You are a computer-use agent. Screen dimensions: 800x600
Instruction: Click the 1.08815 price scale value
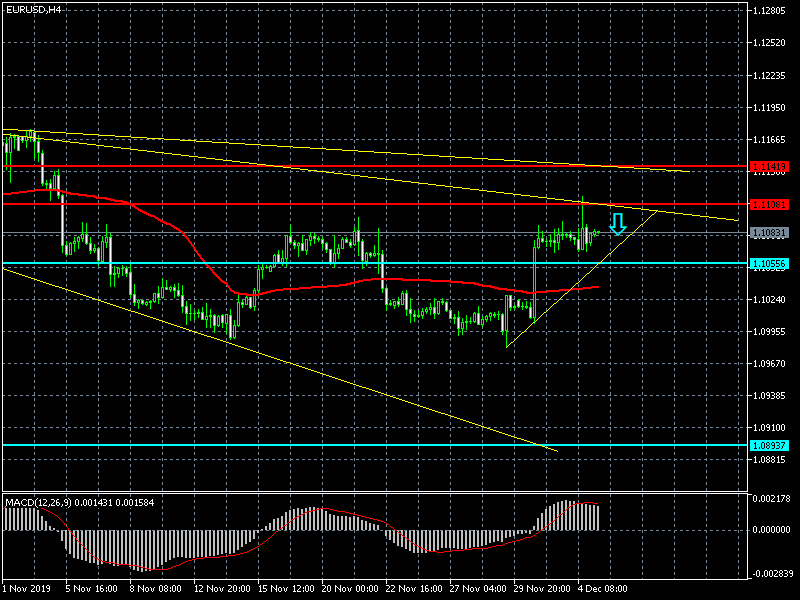[x=769, y=460]
